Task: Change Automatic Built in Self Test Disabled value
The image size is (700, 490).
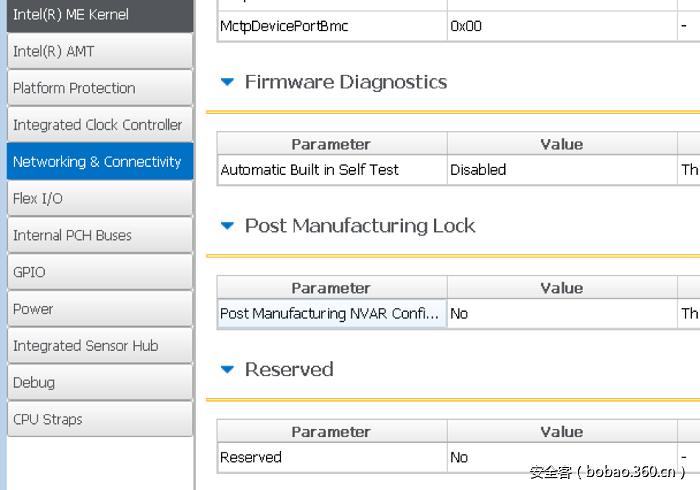Action: 560,170
